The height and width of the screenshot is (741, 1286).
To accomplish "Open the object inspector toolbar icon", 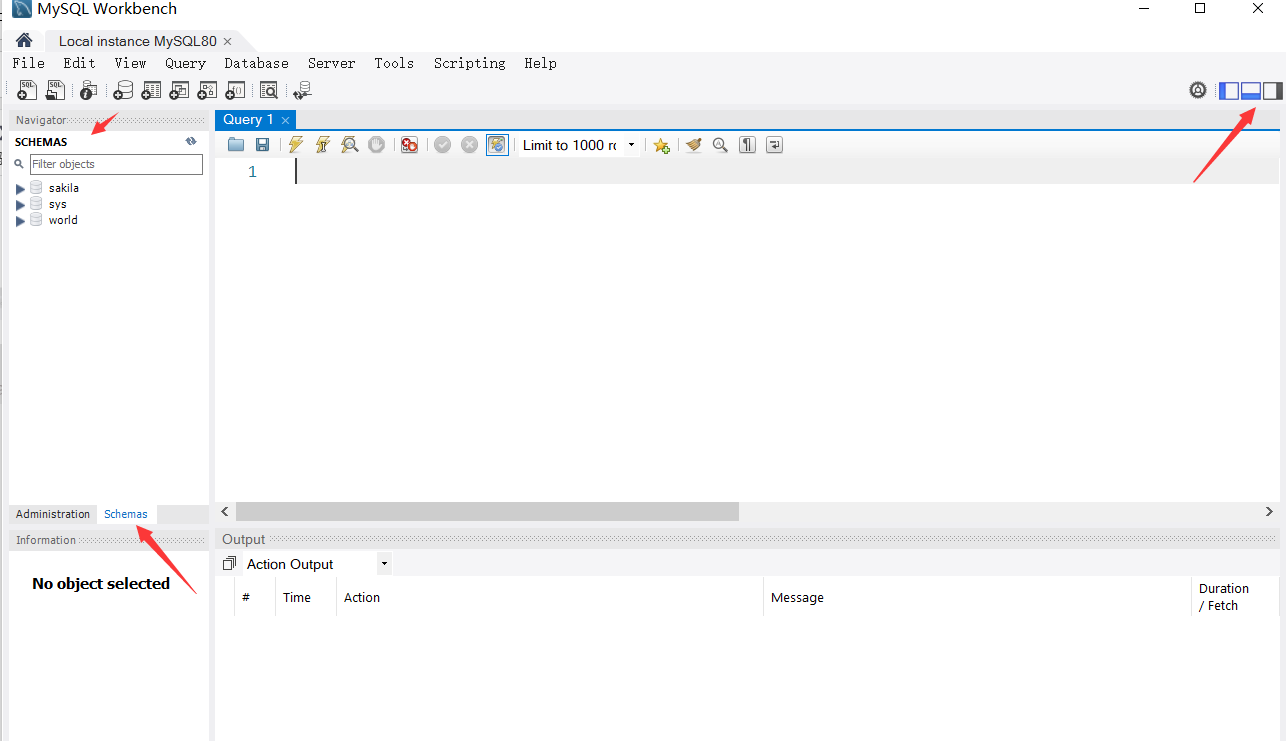I will [88, 90].
